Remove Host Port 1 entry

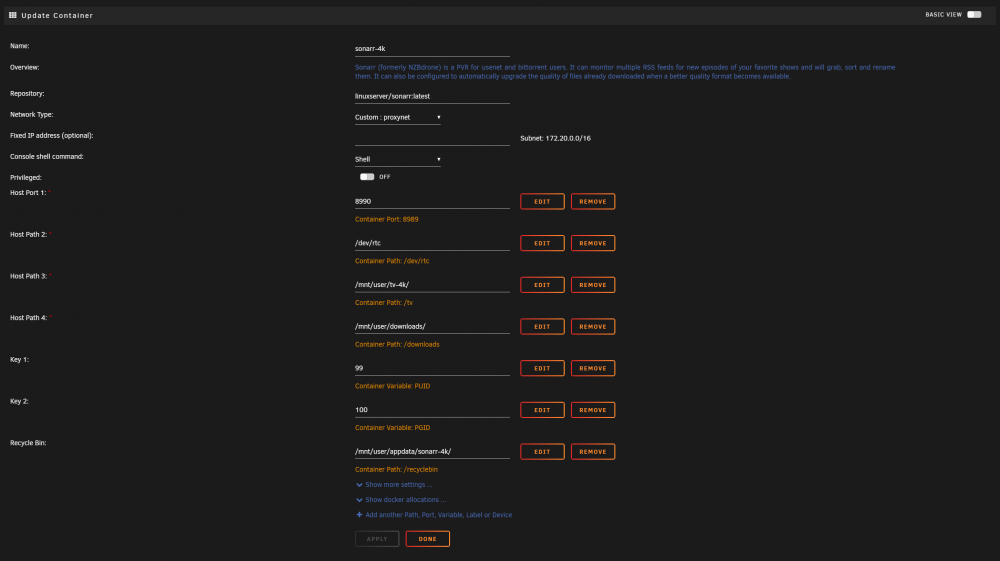click(592, 201)
